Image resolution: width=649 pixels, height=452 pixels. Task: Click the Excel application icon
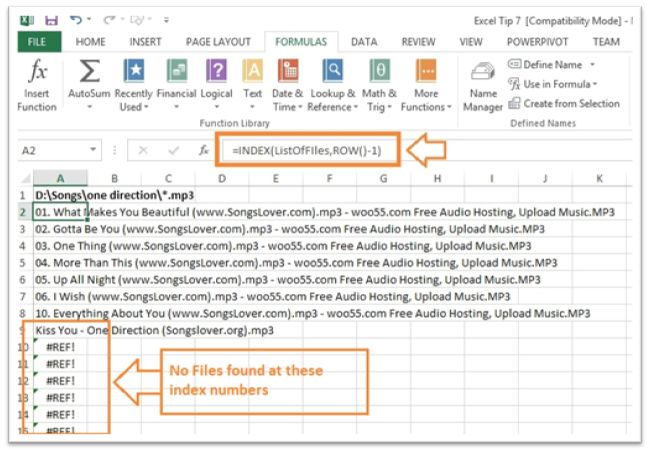(x=27, y=20)
